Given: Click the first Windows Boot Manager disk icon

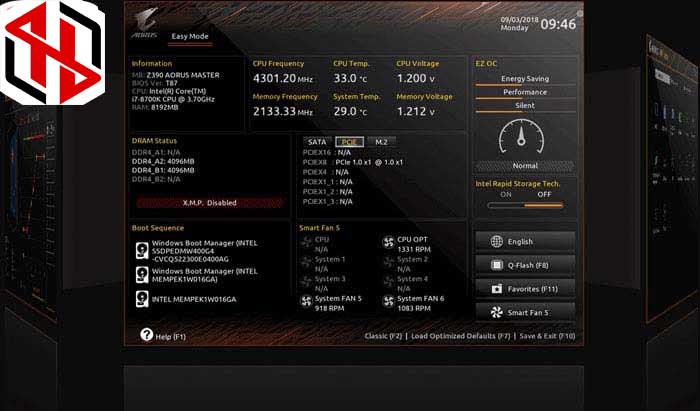Looking at the screenshot, I should 142,250.
